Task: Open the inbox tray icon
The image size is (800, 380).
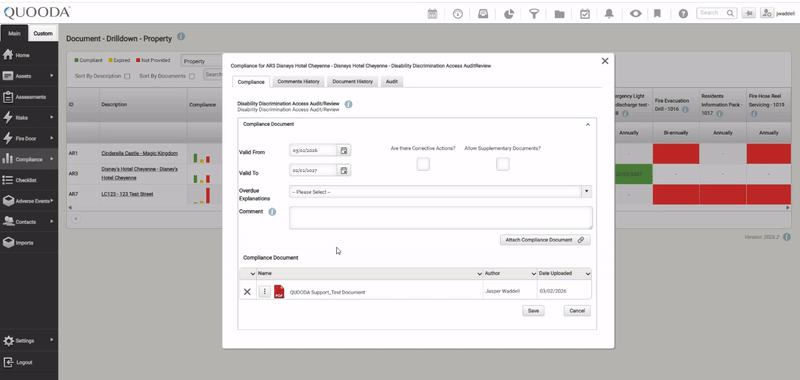Action: (x=483, y=14)
